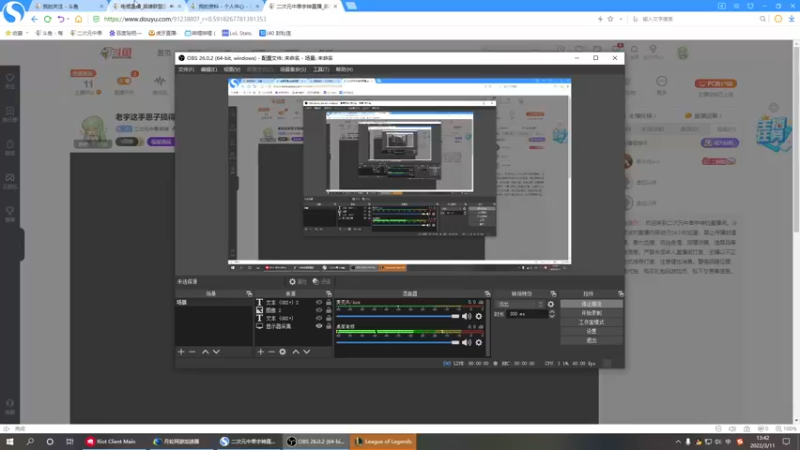Pop out the Sources dock

[329, 294]
